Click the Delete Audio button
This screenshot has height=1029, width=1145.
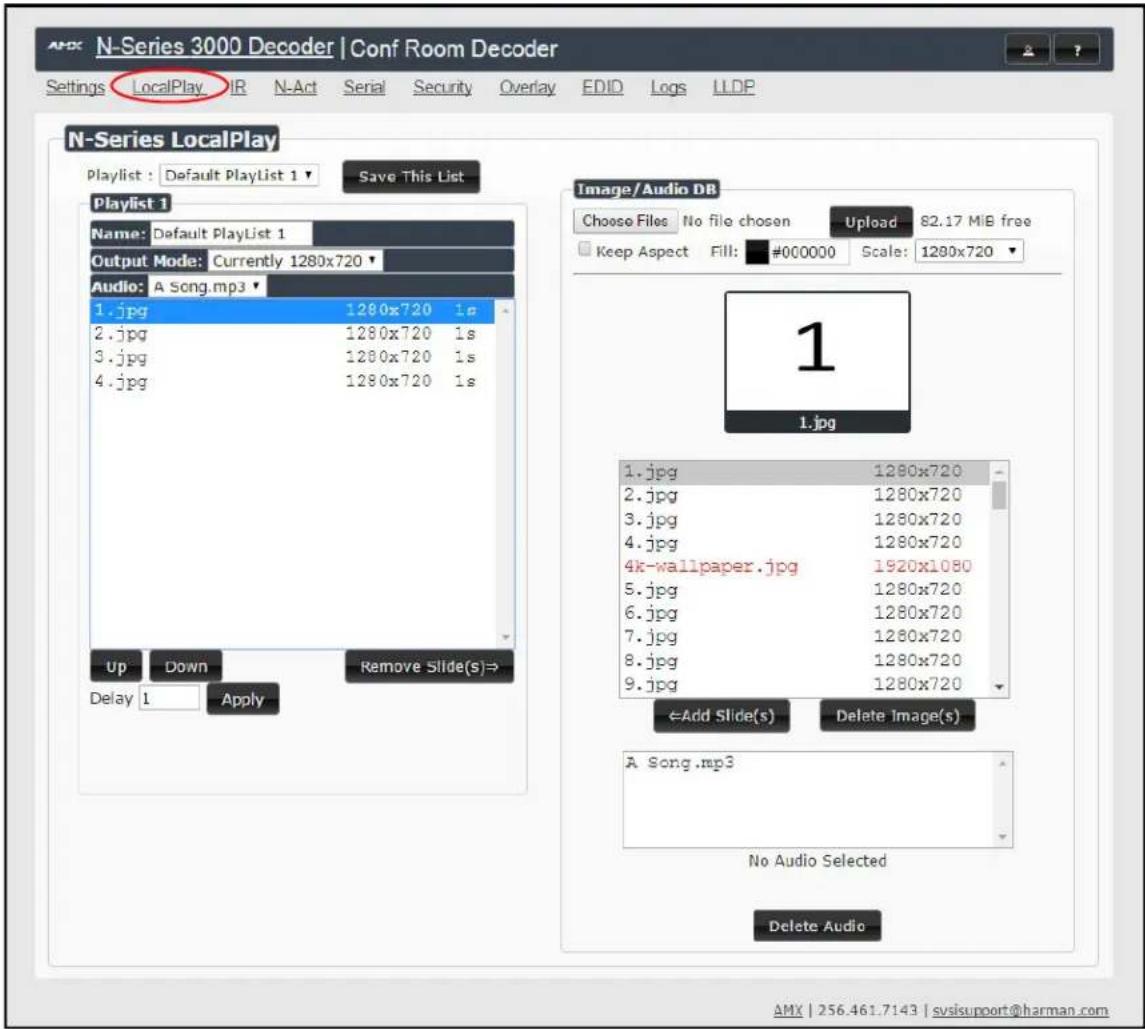817,926
